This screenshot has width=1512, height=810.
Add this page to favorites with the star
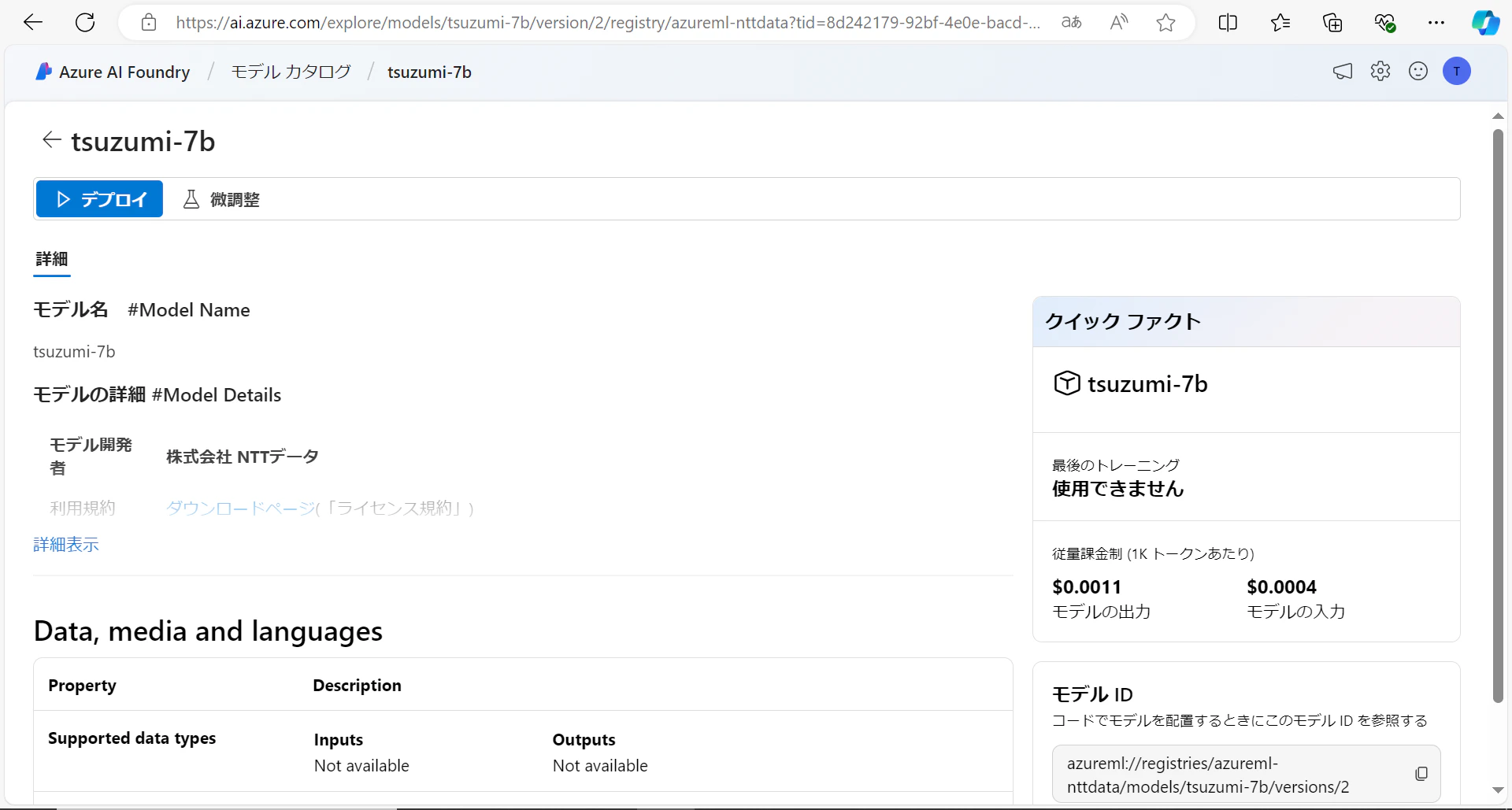(1166, 22)
